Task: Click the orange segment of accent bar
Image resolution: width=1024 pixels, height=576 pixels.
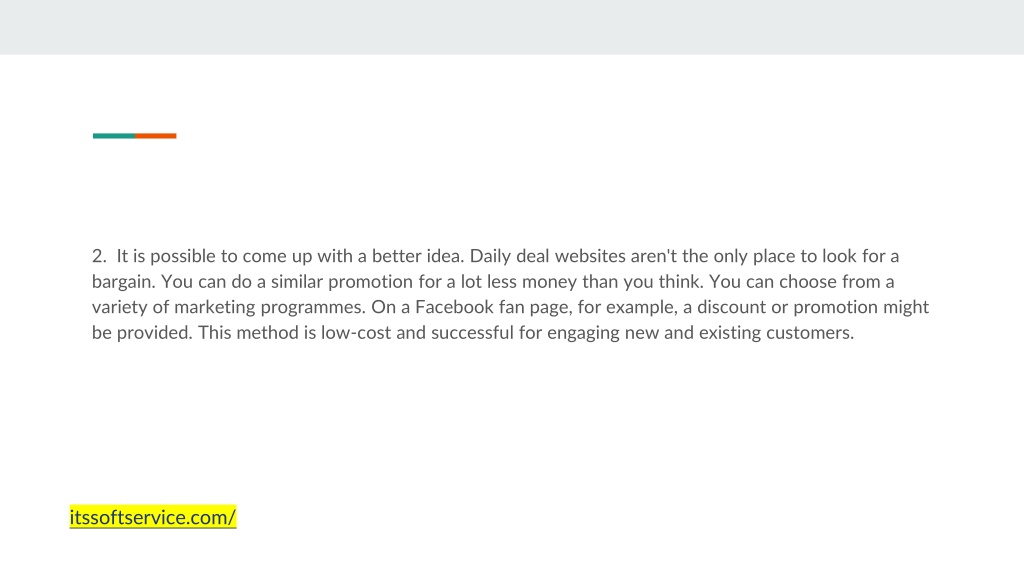Action: click(155, 136)
